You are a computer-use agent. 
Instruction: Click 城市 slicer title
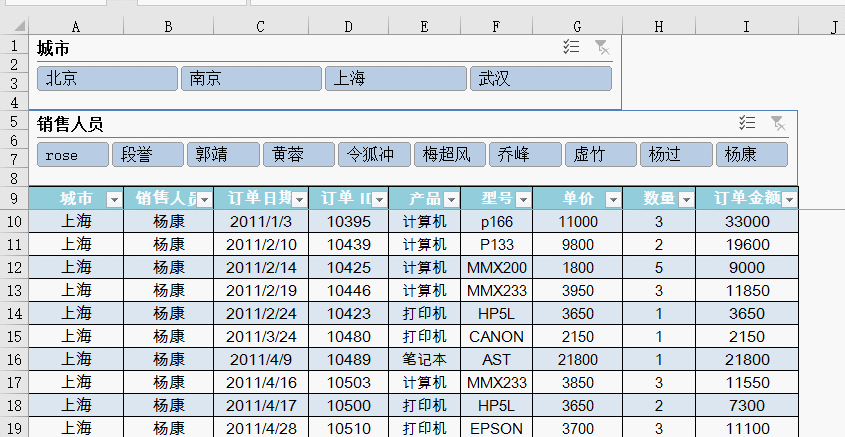[x=53, y=48]
